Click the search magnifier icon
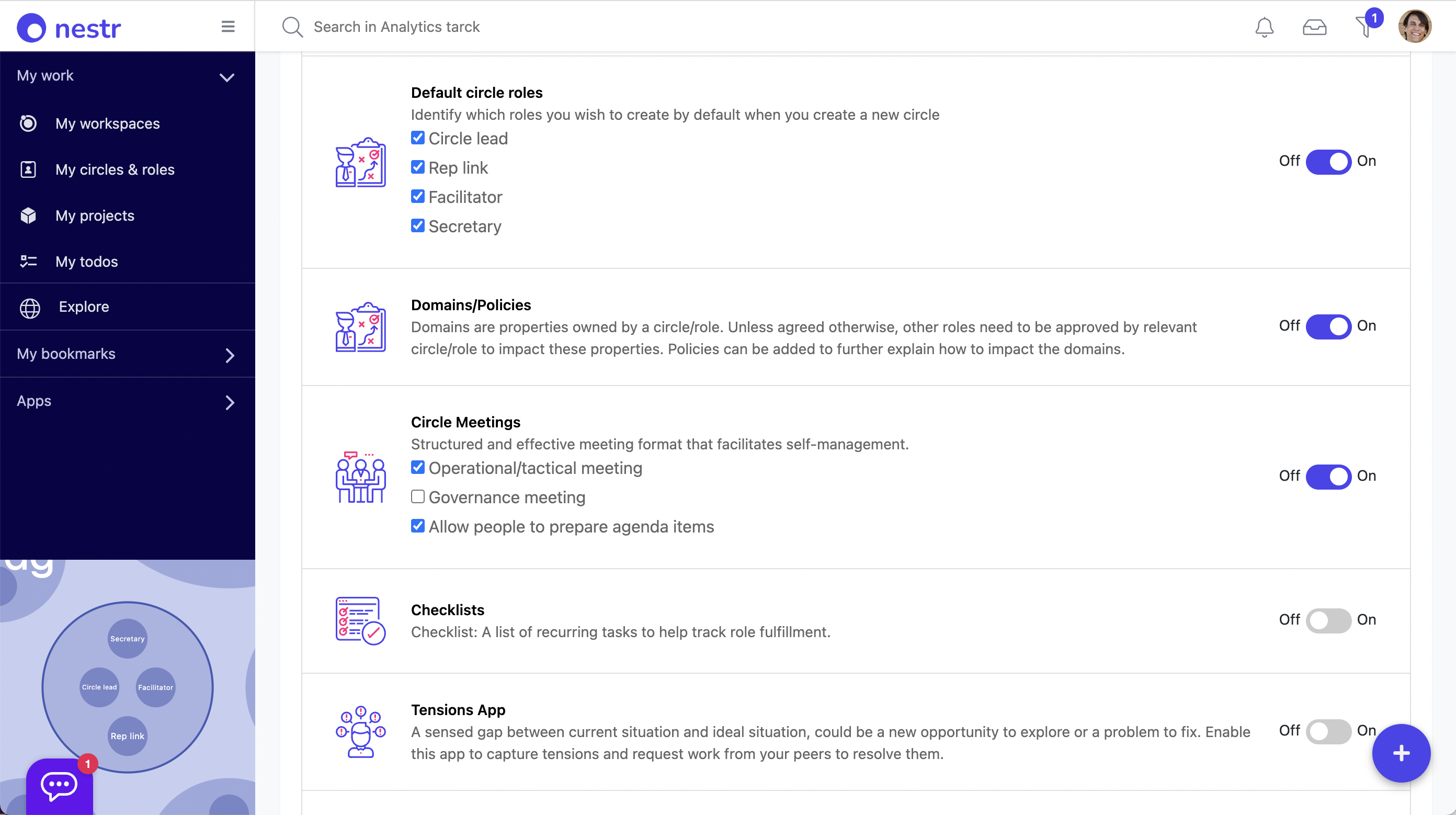This screenshot has height=815, width=1456. tap(292, 27)
